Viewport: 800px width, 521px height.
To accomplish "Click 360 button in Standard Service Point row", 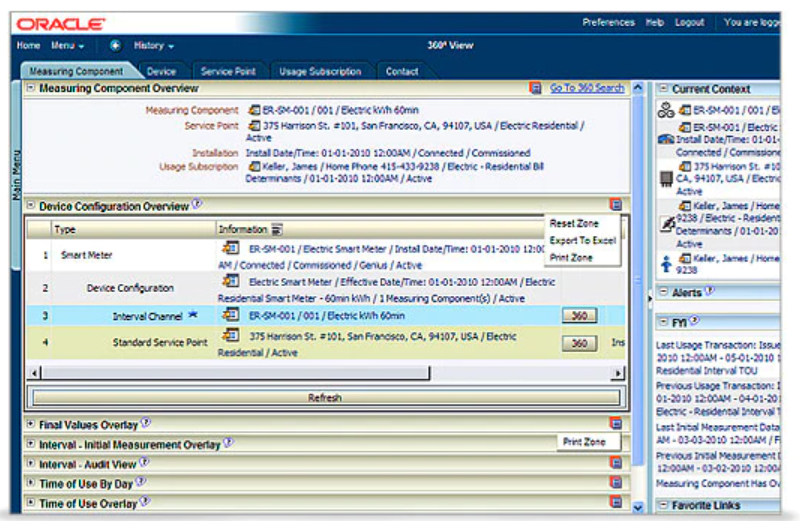I will tap(579, 343).
